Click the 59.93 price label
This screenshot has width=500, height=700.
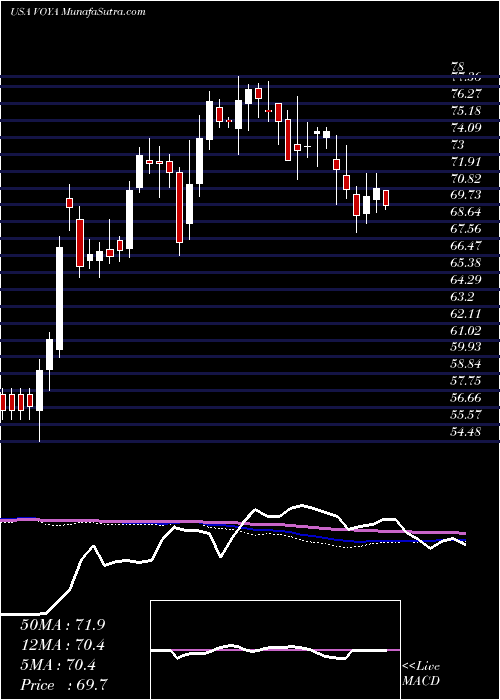466,347
